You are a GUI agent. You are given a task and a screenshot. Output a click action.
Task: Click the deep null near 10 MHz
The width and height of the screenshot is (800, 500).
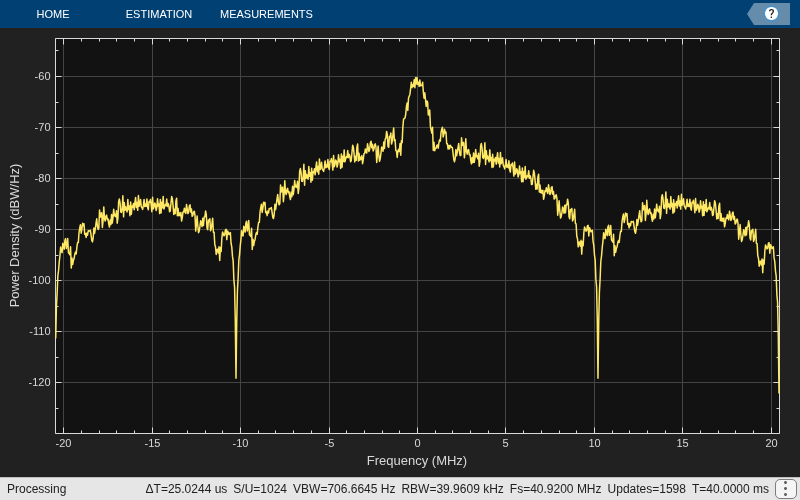[597, 377]
